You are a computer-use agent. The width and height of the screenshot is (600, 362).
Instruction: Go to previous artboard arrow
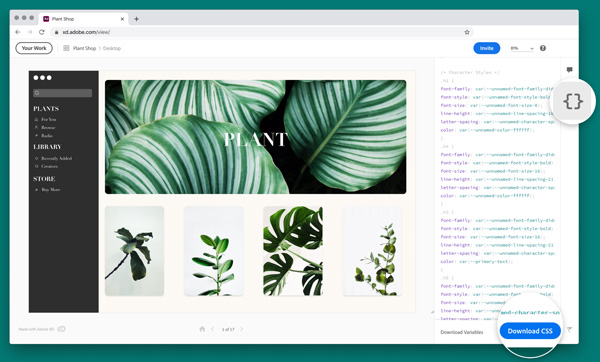pyautogui.click(x=213, y=329)
